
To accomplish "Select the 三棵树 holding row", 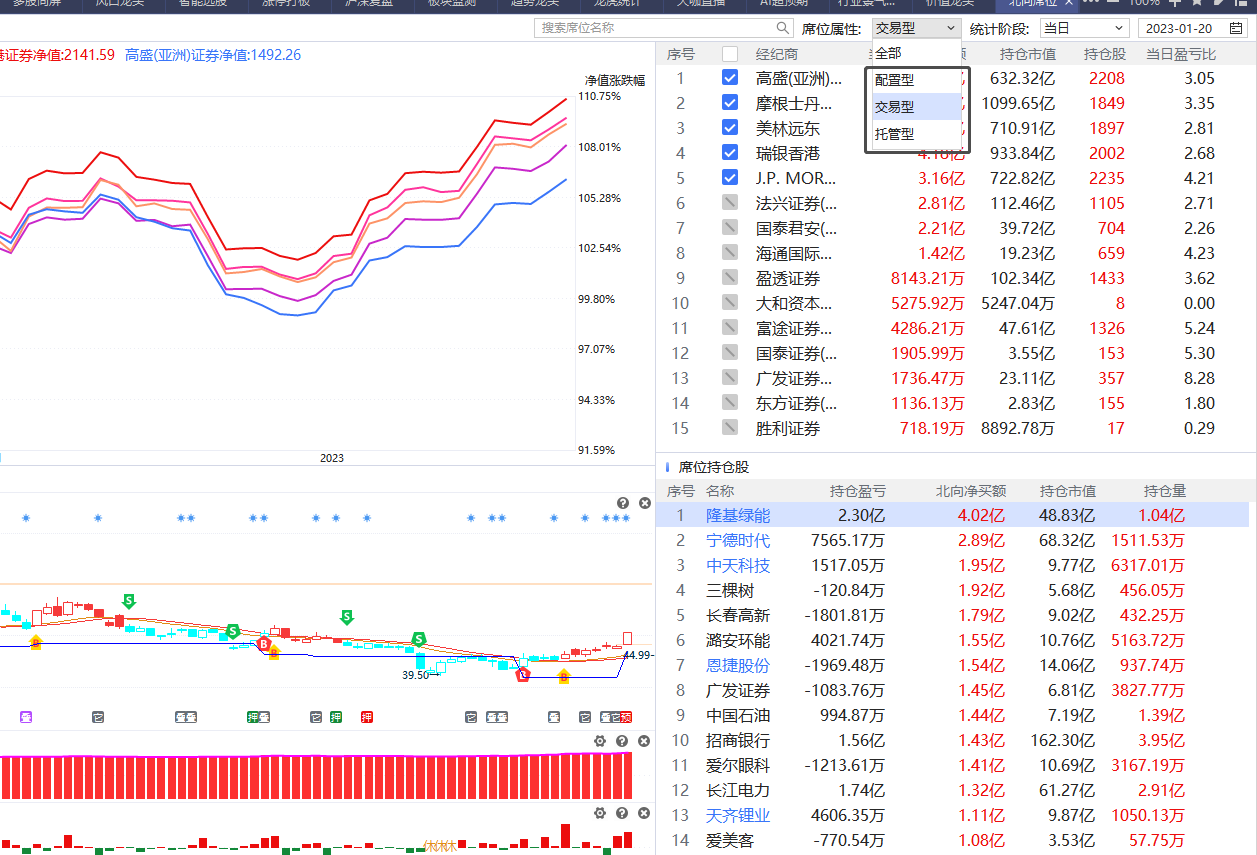I will tap(952, 590).
